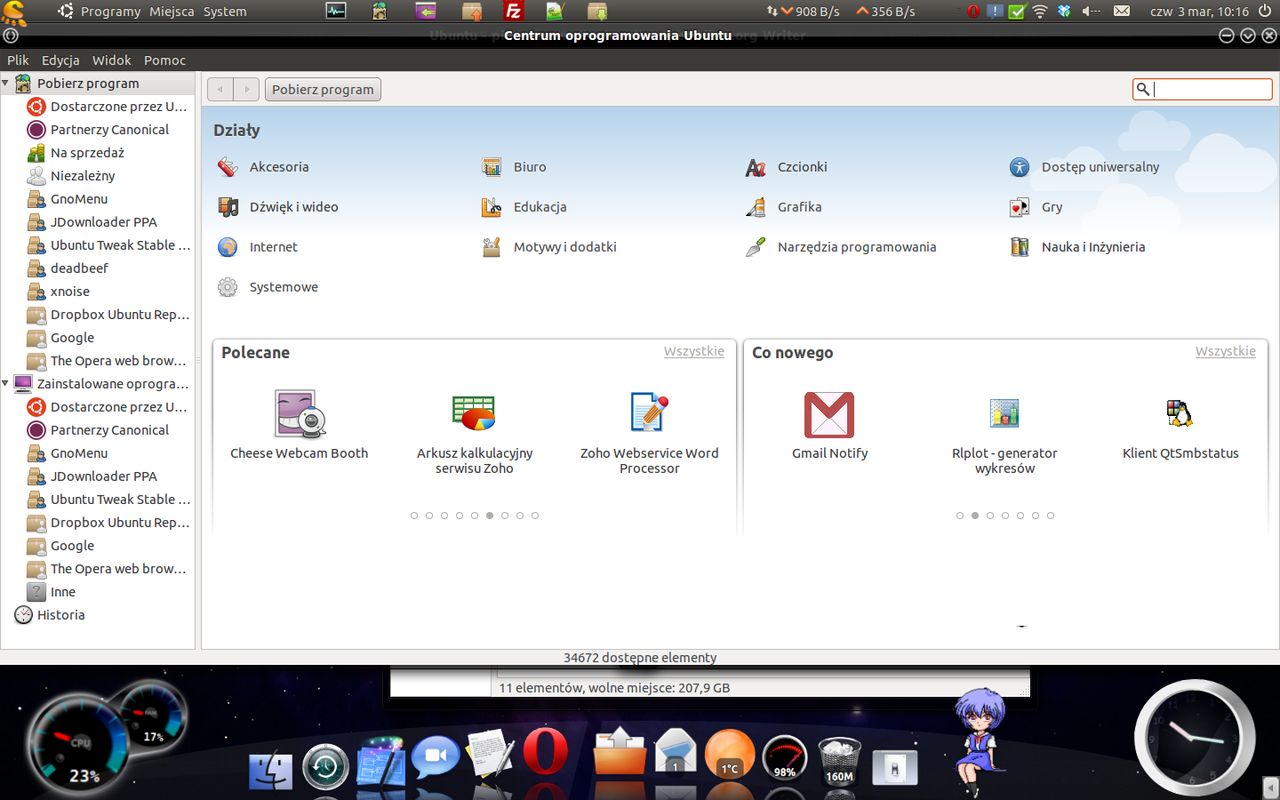1280x800 pixels.
Task: Select Zoho Webservice Word Processor icon
Action: 649,413
